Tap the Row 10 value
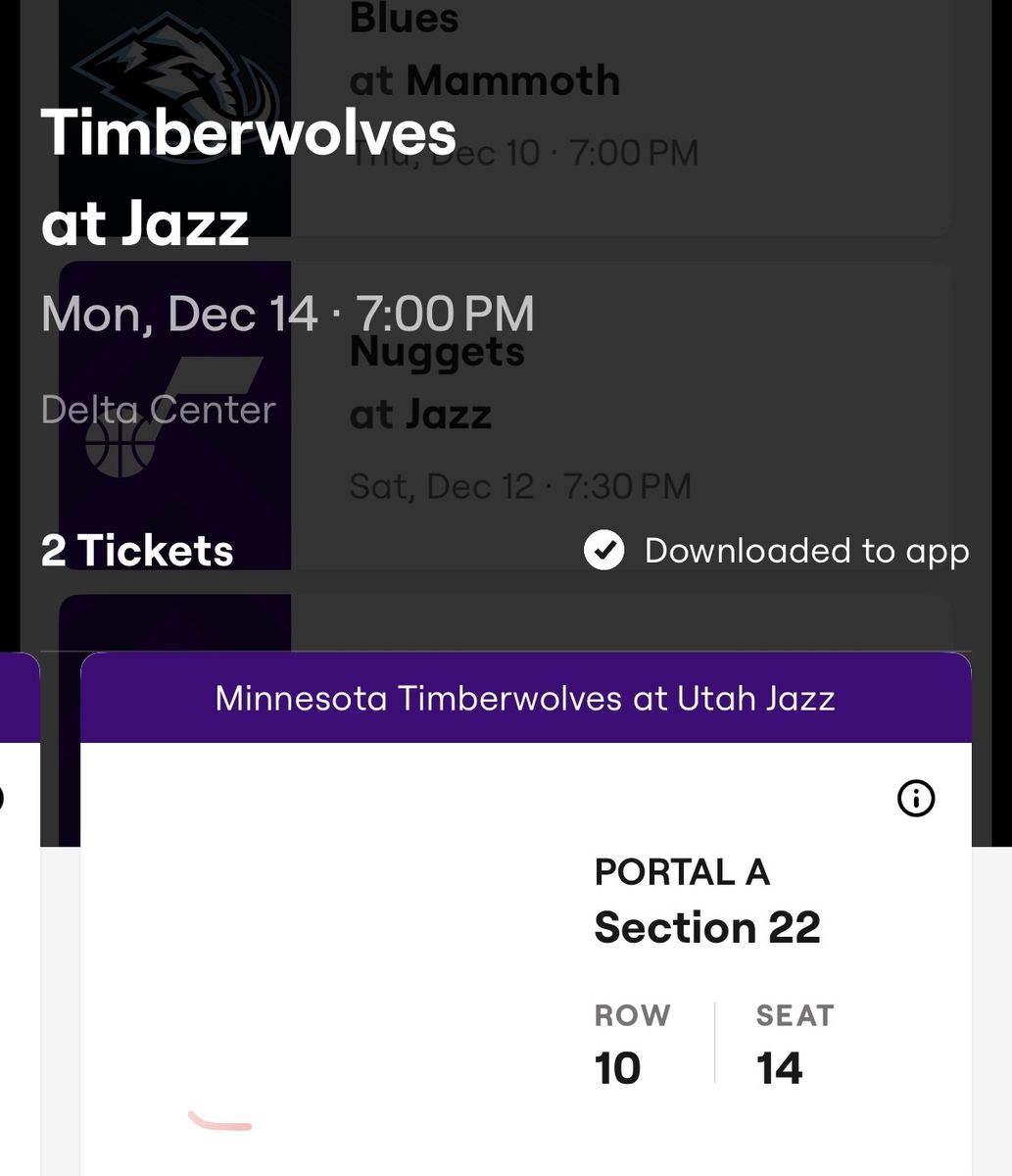 (617, 1067)
